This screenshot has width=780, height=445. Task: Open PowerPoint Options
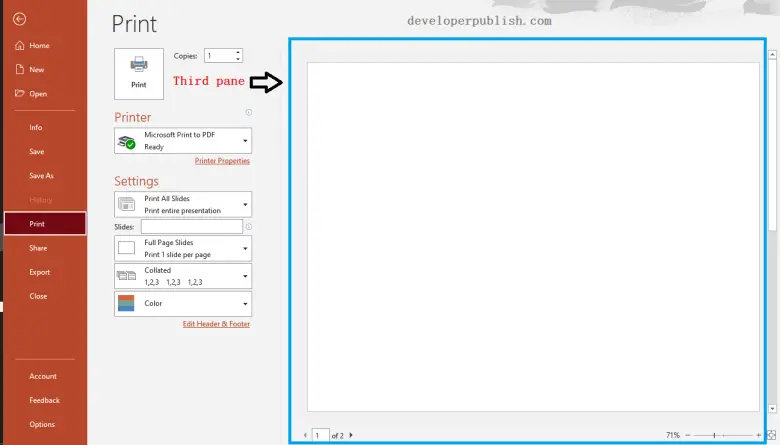pyautogui.click(x=42, y=424)
